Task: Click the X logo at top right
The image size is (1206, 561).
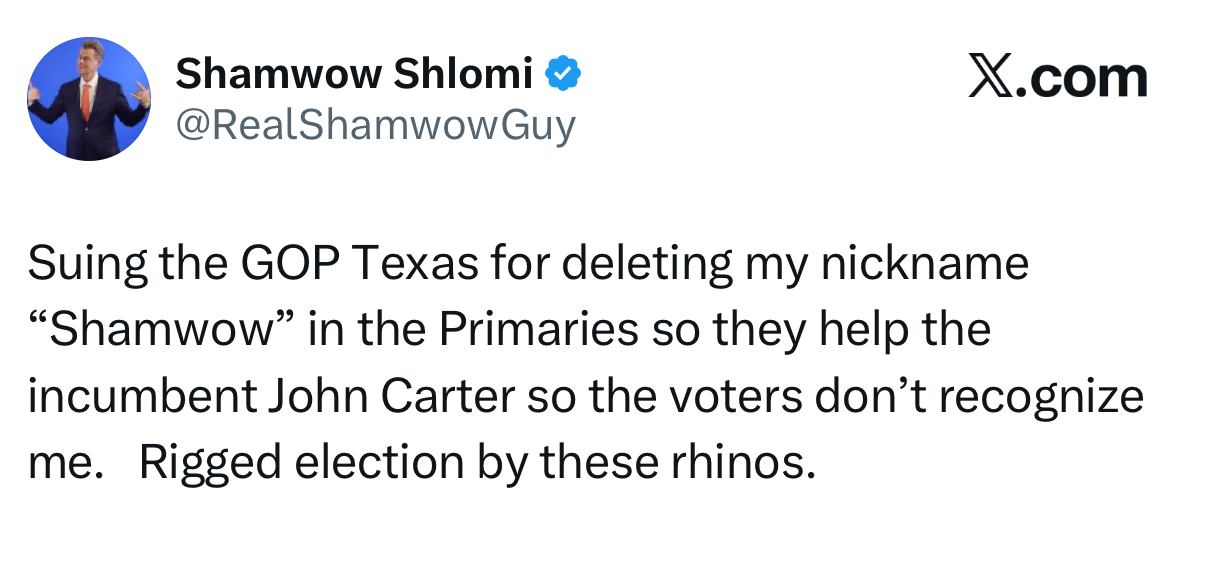Action: point(990,78)
